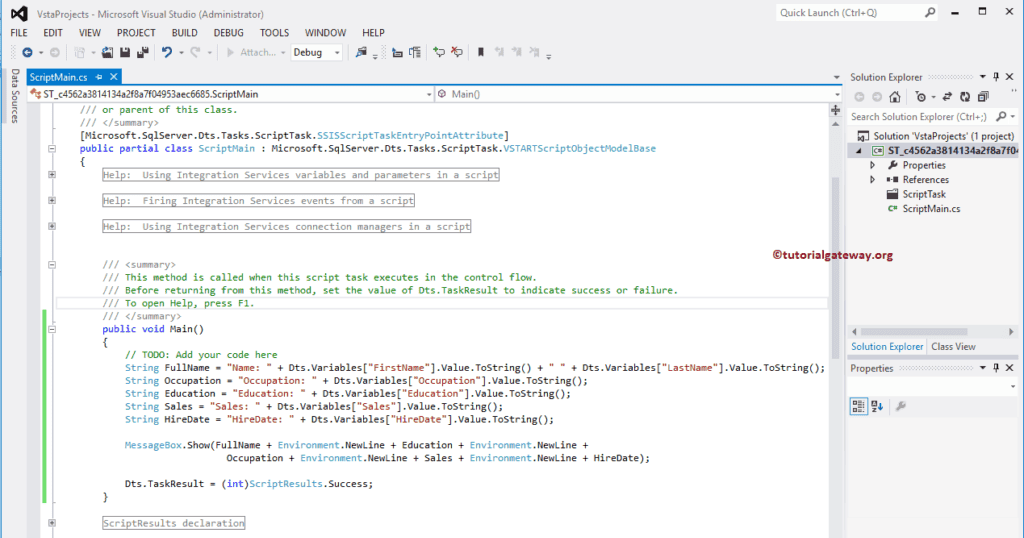
Task: Pin the ScriptMain.cs tab
Action: click(99, 77)
